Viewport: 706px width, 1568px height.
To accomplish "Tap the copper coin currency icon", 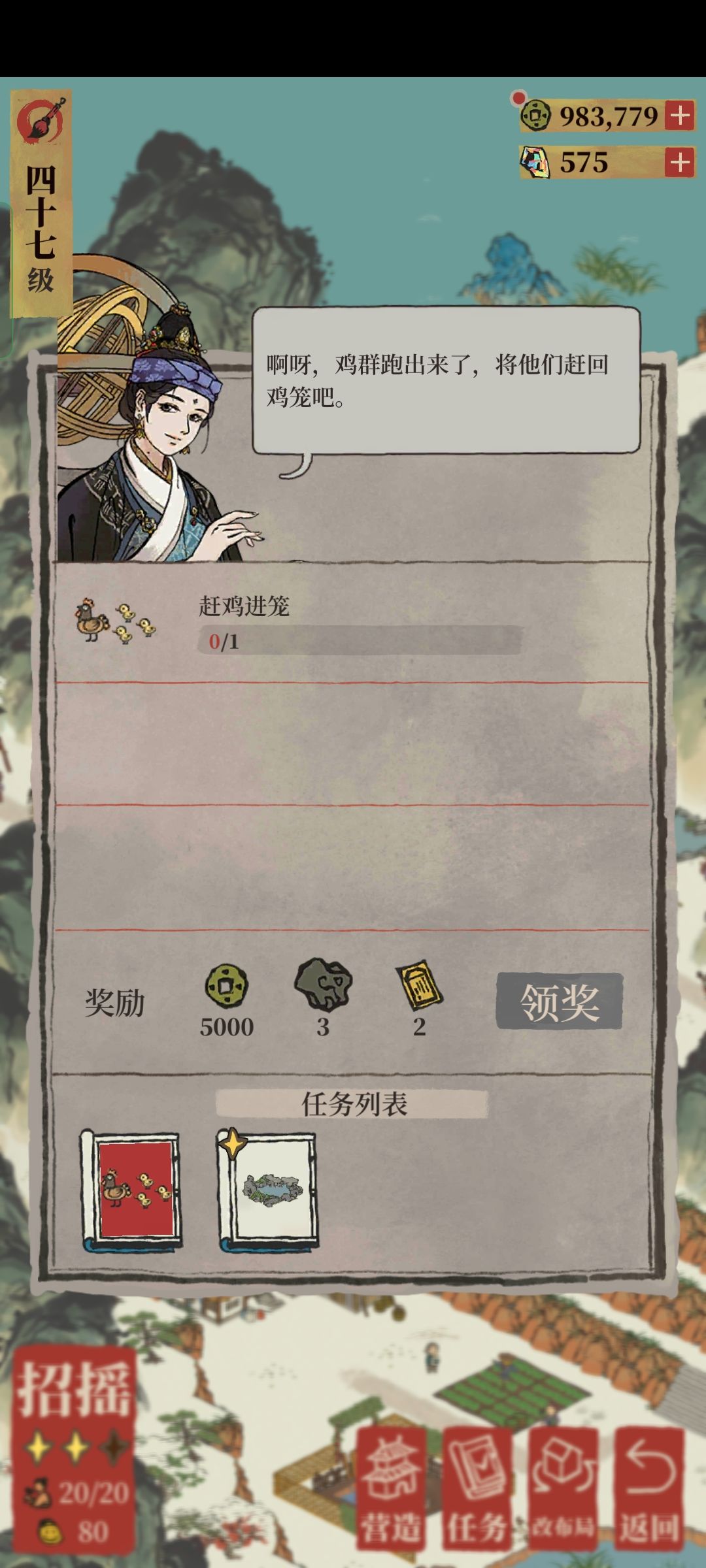I will pyautogui.click(x=535, y=116).
